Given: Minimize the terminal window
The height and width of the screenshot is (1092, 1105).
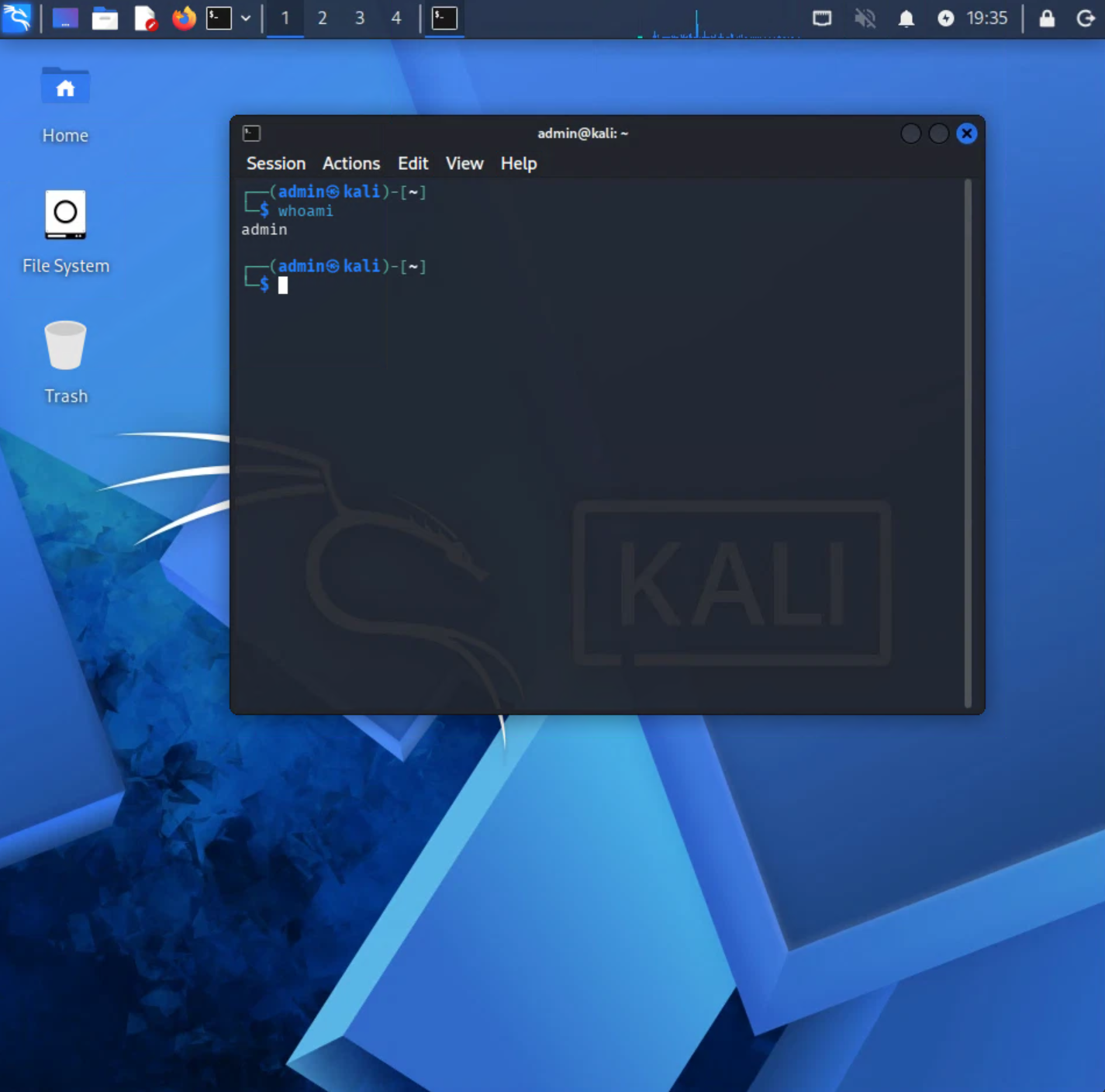Looking at the screenshot, I should tap(911, 134).
